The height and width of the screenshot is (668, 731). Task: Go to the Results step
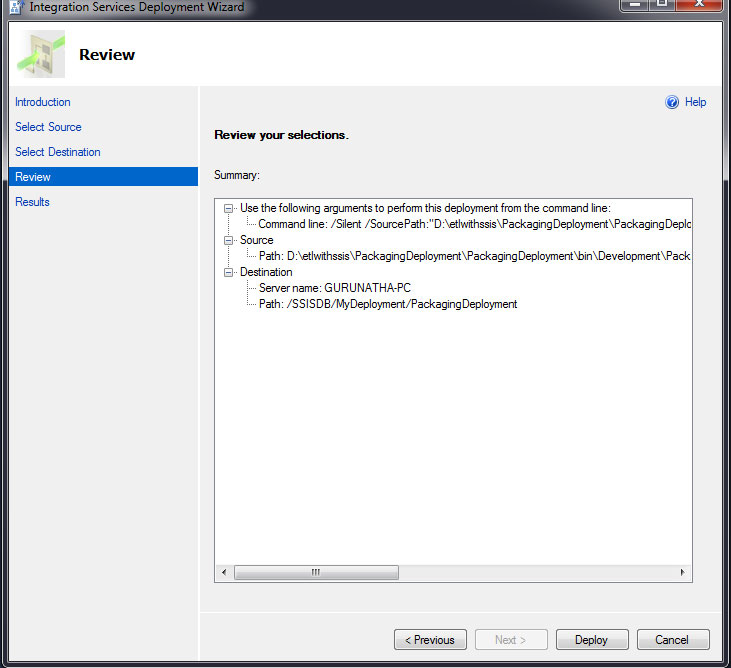coord(32,202)
